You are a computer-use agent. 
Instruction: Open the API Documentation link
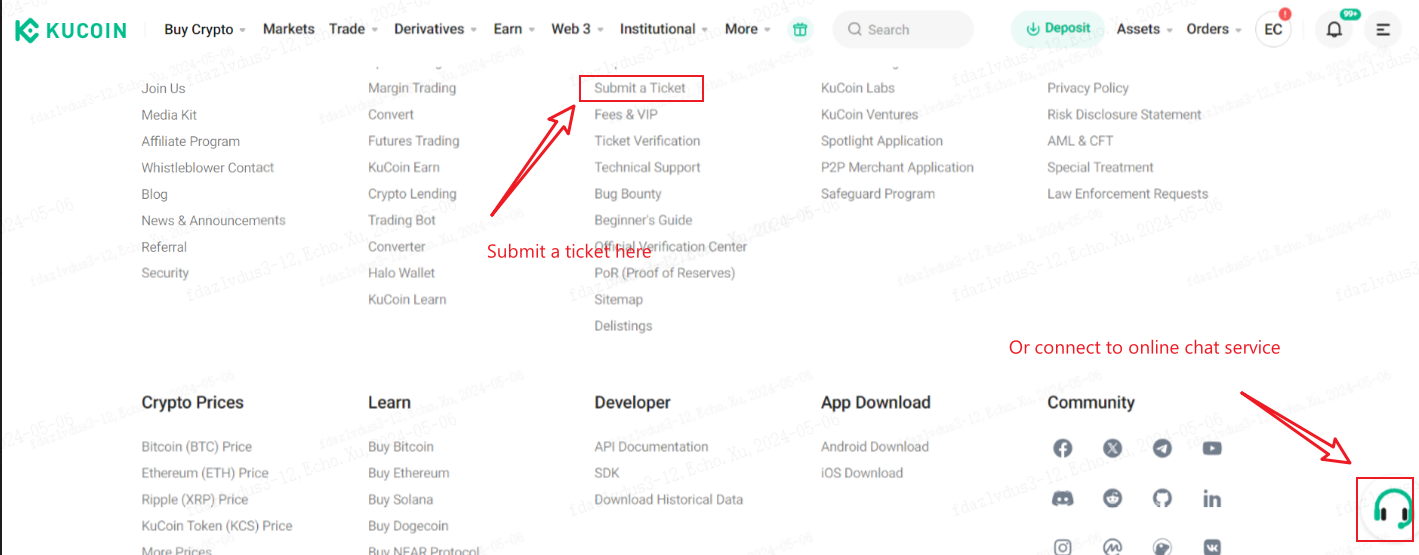[651, 447]
